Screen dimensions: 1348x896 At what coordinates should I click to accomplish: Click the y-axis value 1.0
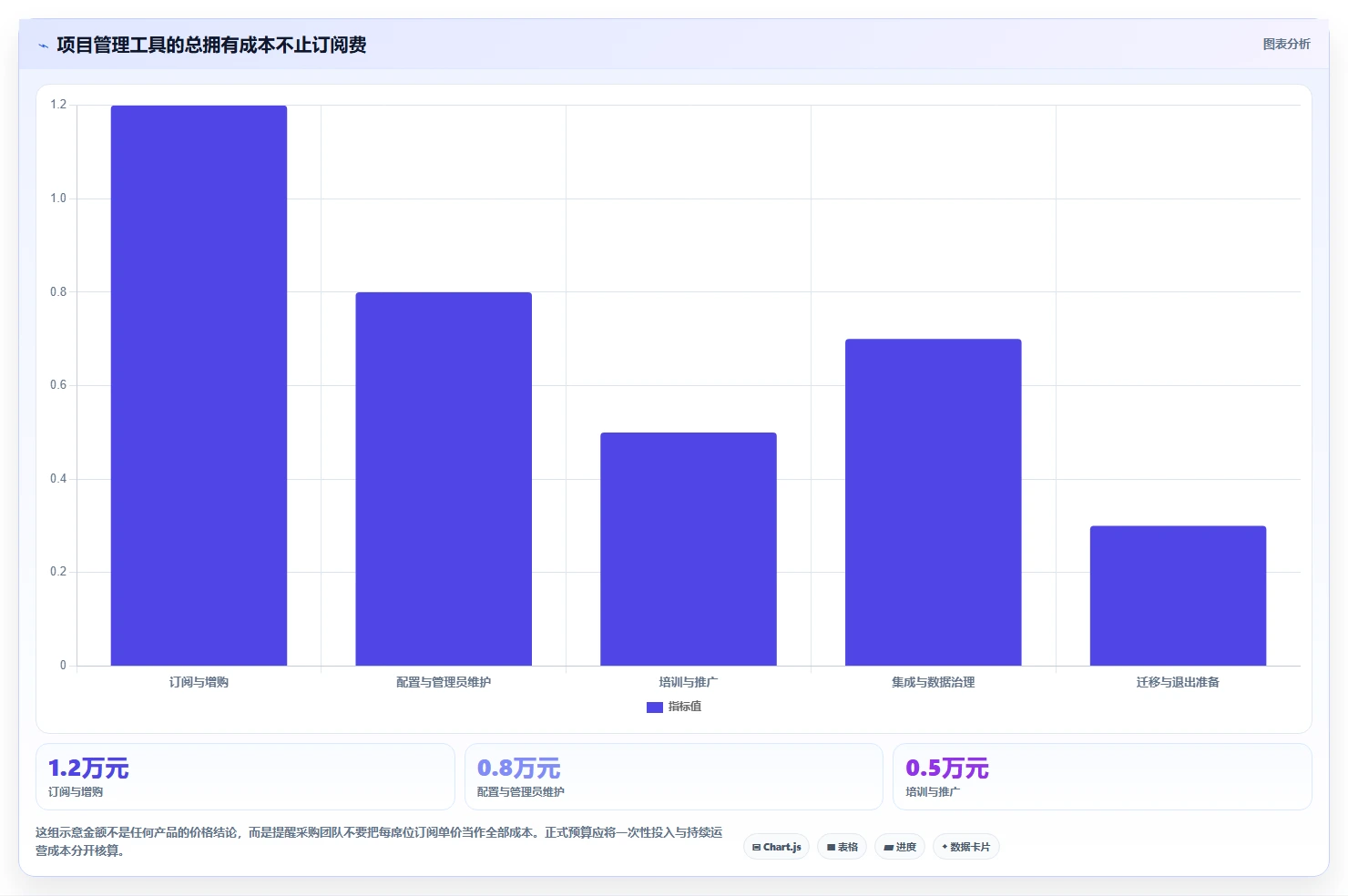pos(58,199)
